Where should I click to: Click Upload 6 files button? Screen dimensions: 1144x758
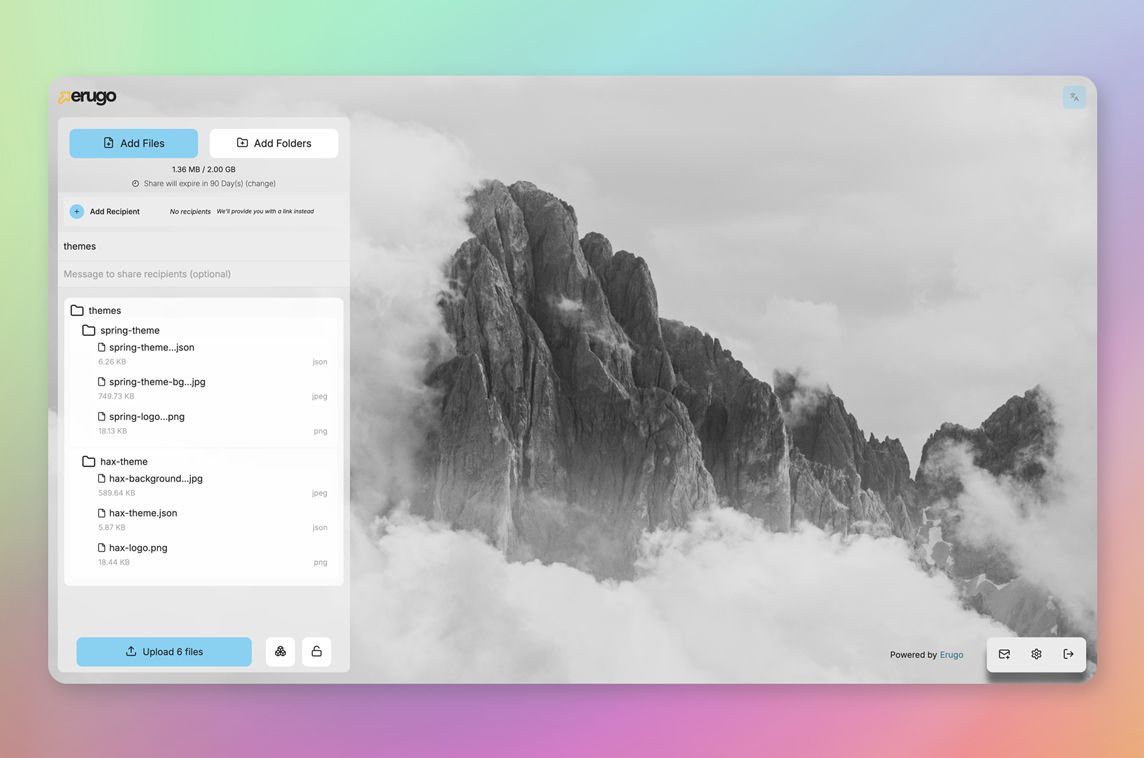click(x=164, y=651)
